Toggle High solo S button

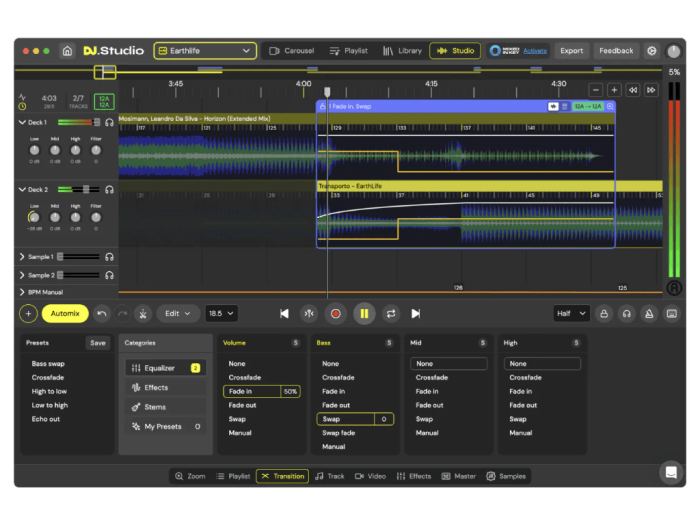pyautogui.click(x=576, y=343)
